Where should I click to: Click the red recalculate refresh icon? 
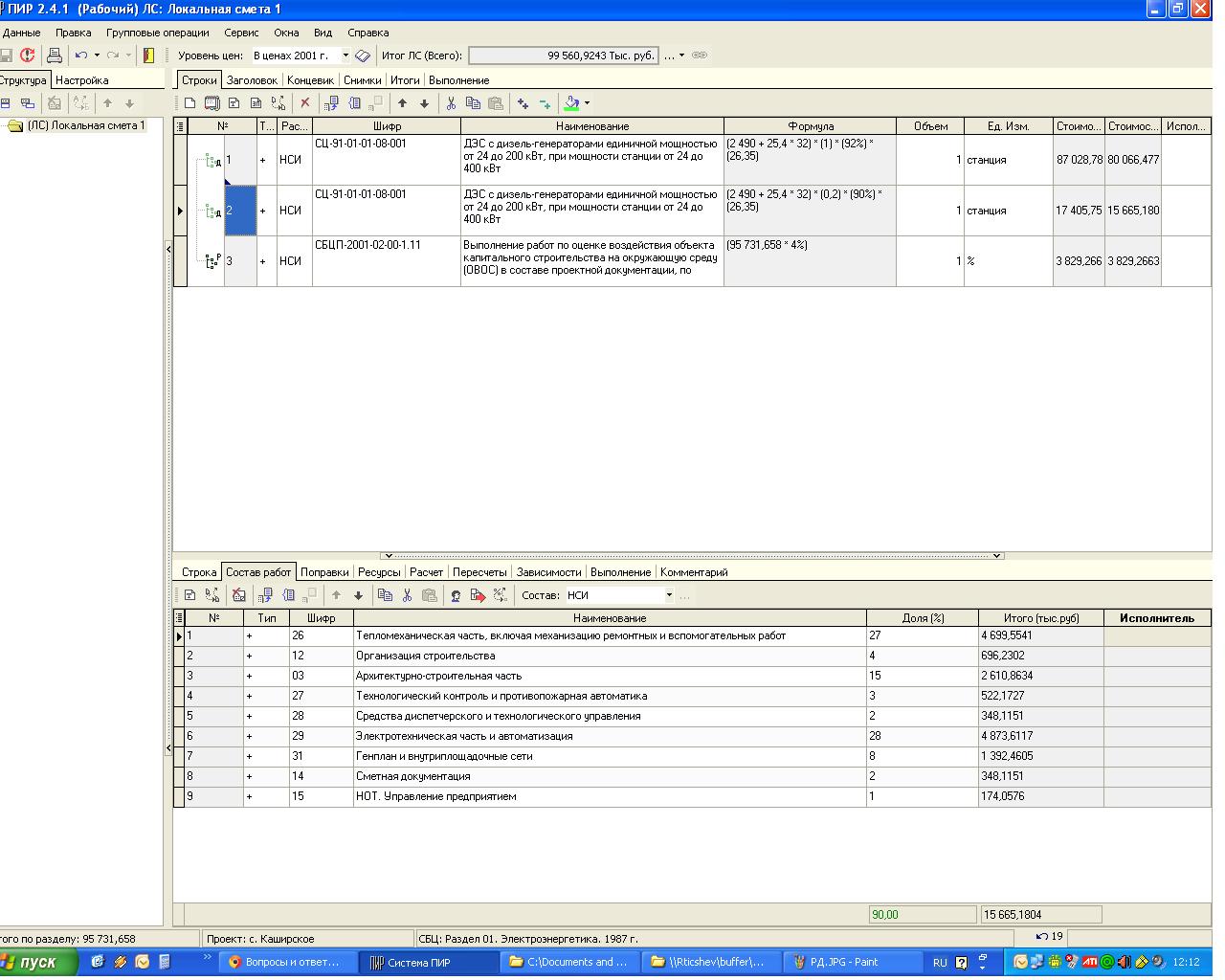click(28, 56)
